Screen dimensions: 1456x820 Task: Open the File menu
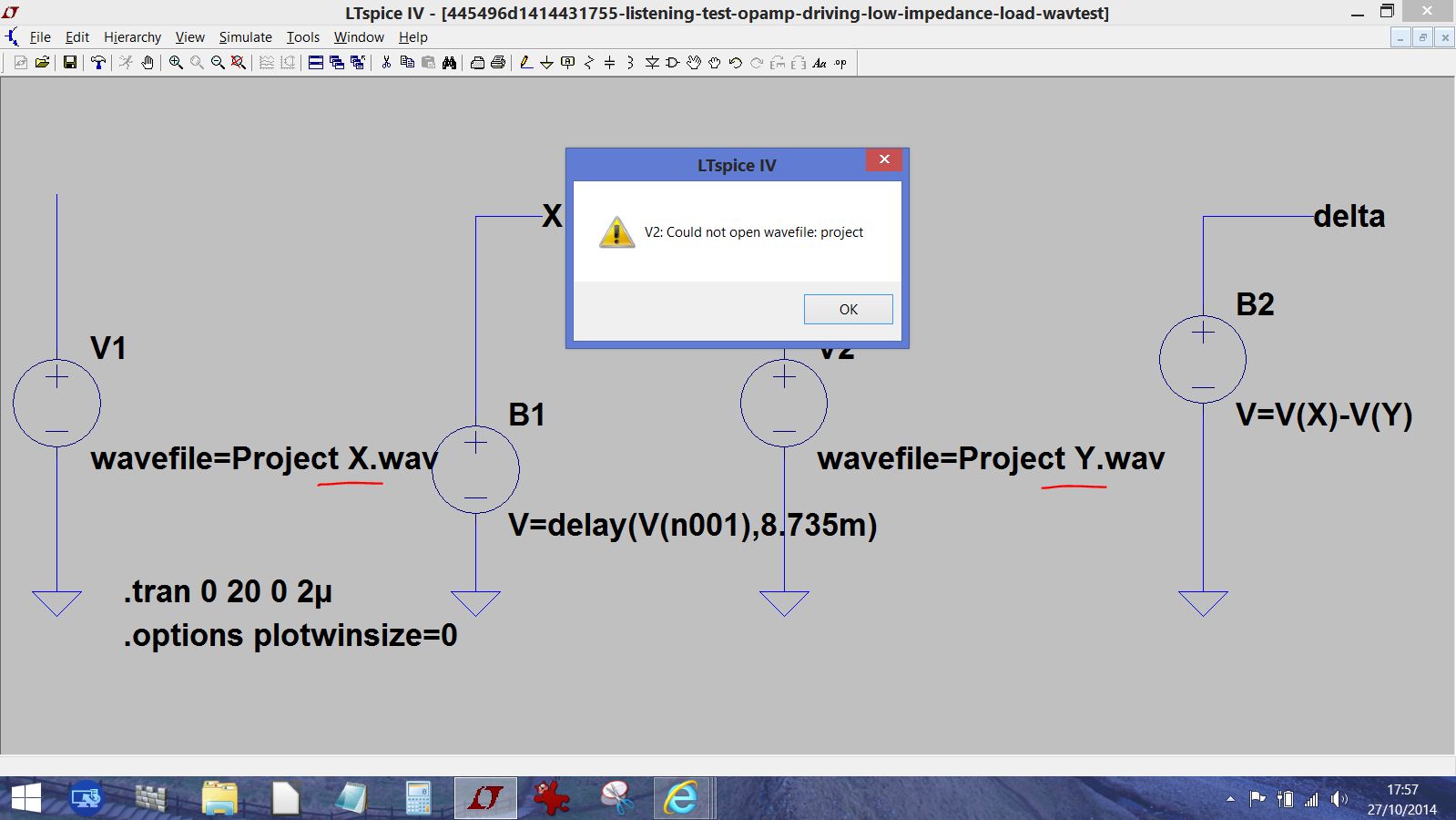pyautogui.click(x=40, y=37)
